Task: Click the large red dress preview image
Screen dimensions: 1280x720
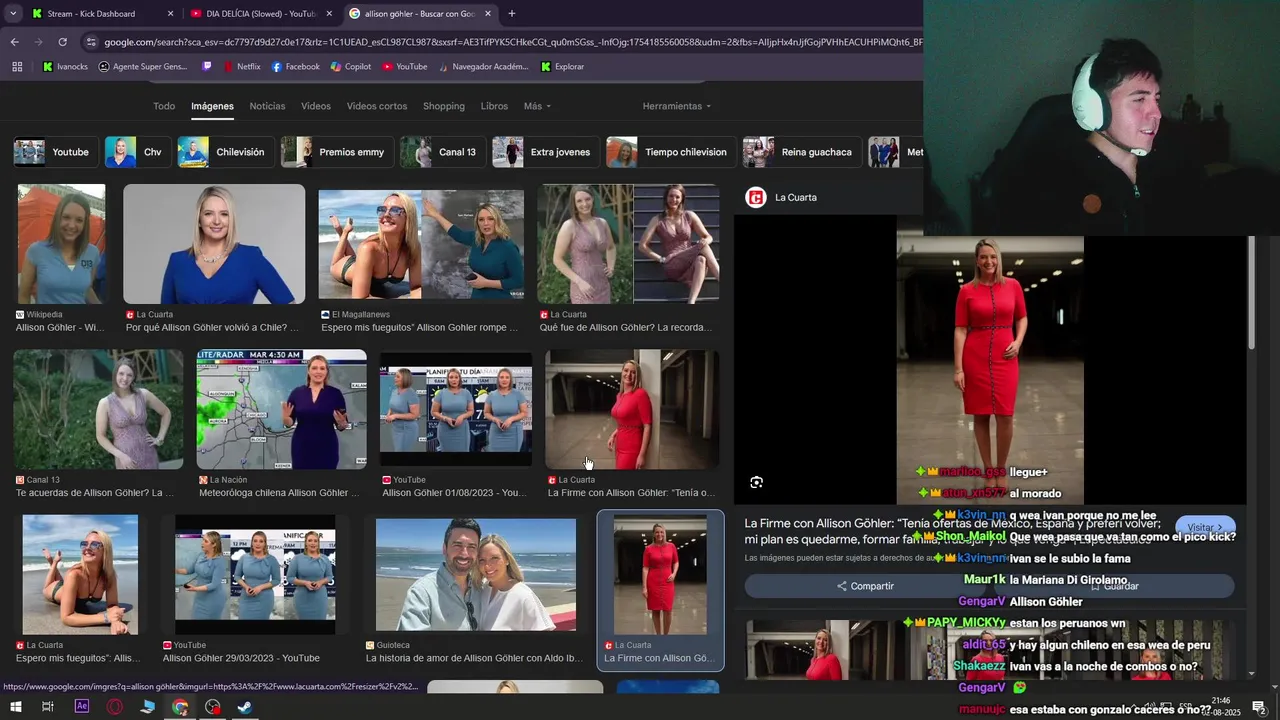Action: (990, 370)
